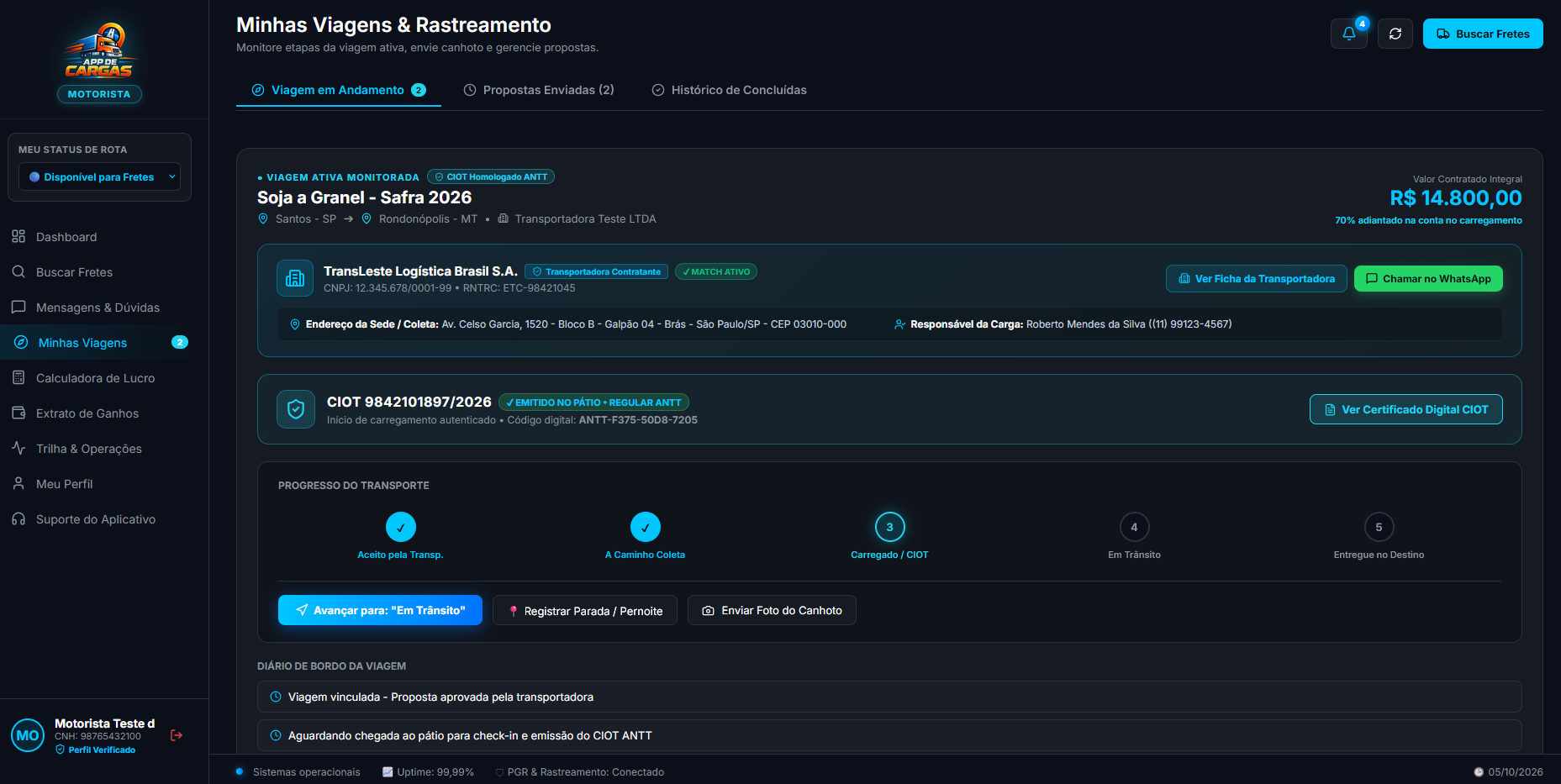Click the CIOT Homologado ANTT badge

coord(491,176)
